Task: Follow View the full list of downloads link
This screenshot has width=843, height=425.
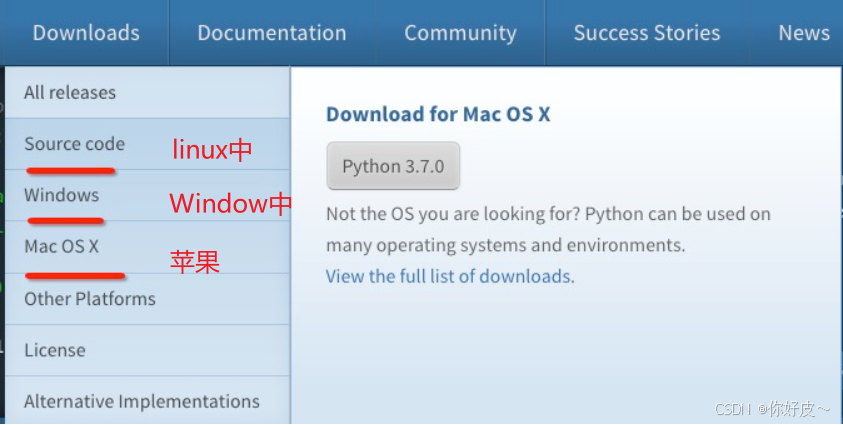Action: coord(448,276)
